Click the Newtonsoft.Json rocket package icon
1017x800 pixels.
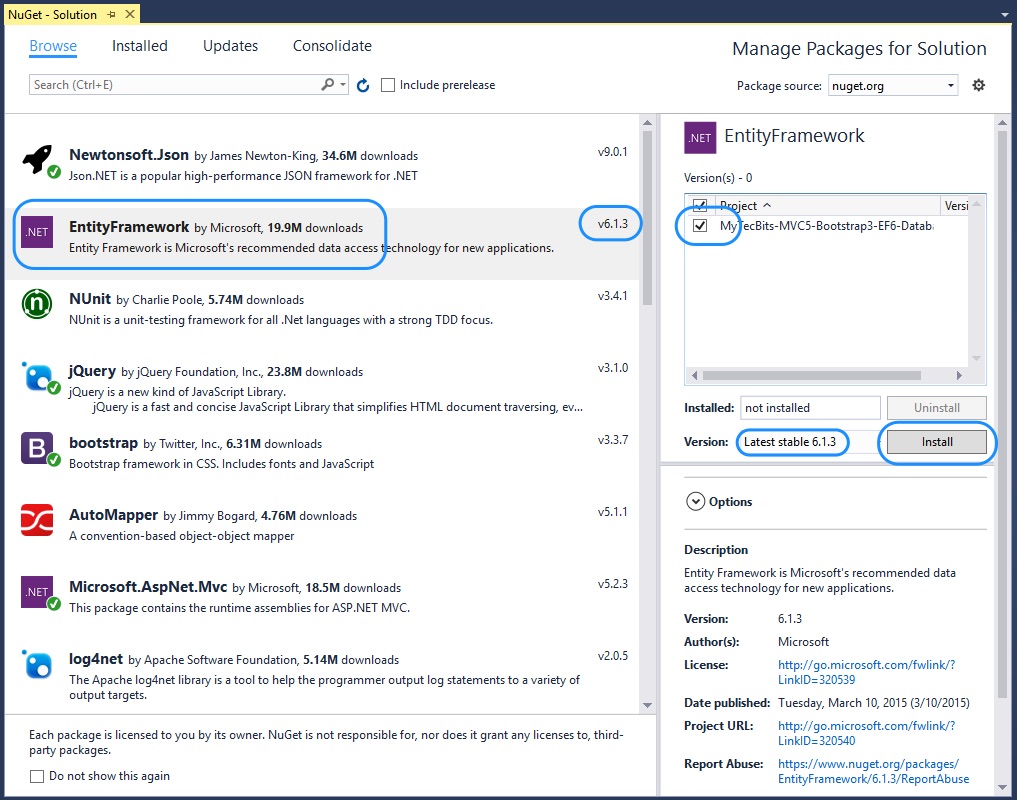(x=40, y=161)
